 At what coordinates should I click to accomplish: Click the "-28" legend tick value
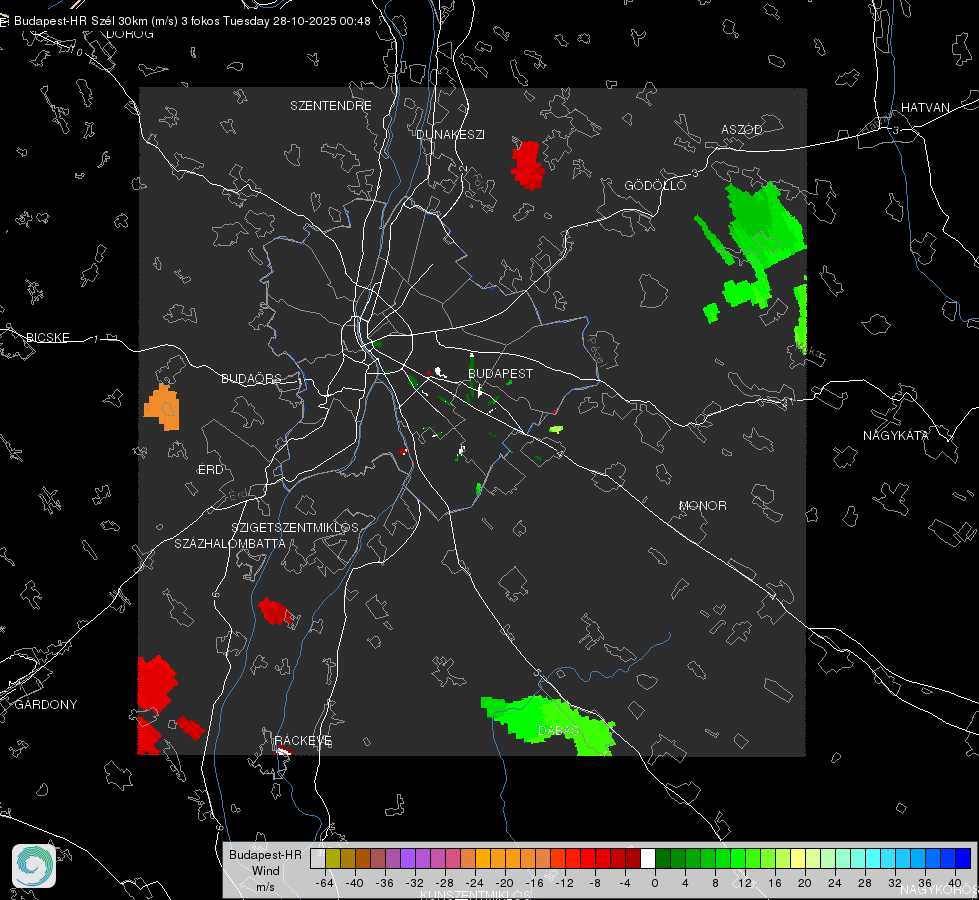pos(445,883)
